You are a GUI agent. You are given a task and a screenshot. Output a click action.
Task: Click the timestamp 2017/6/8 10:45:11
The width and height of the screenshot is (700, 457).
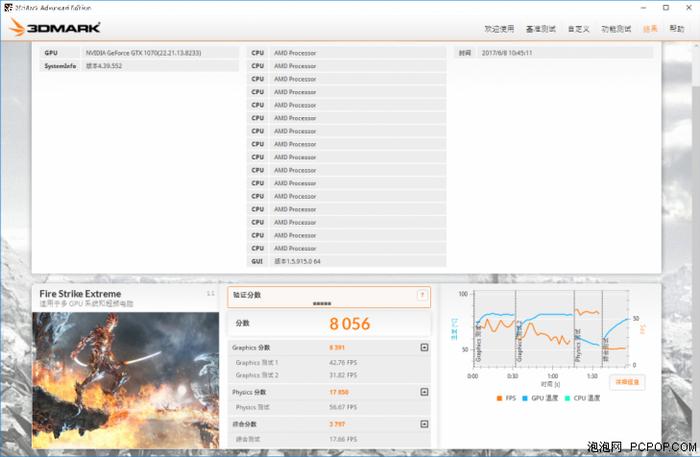[x=507, y=53]
